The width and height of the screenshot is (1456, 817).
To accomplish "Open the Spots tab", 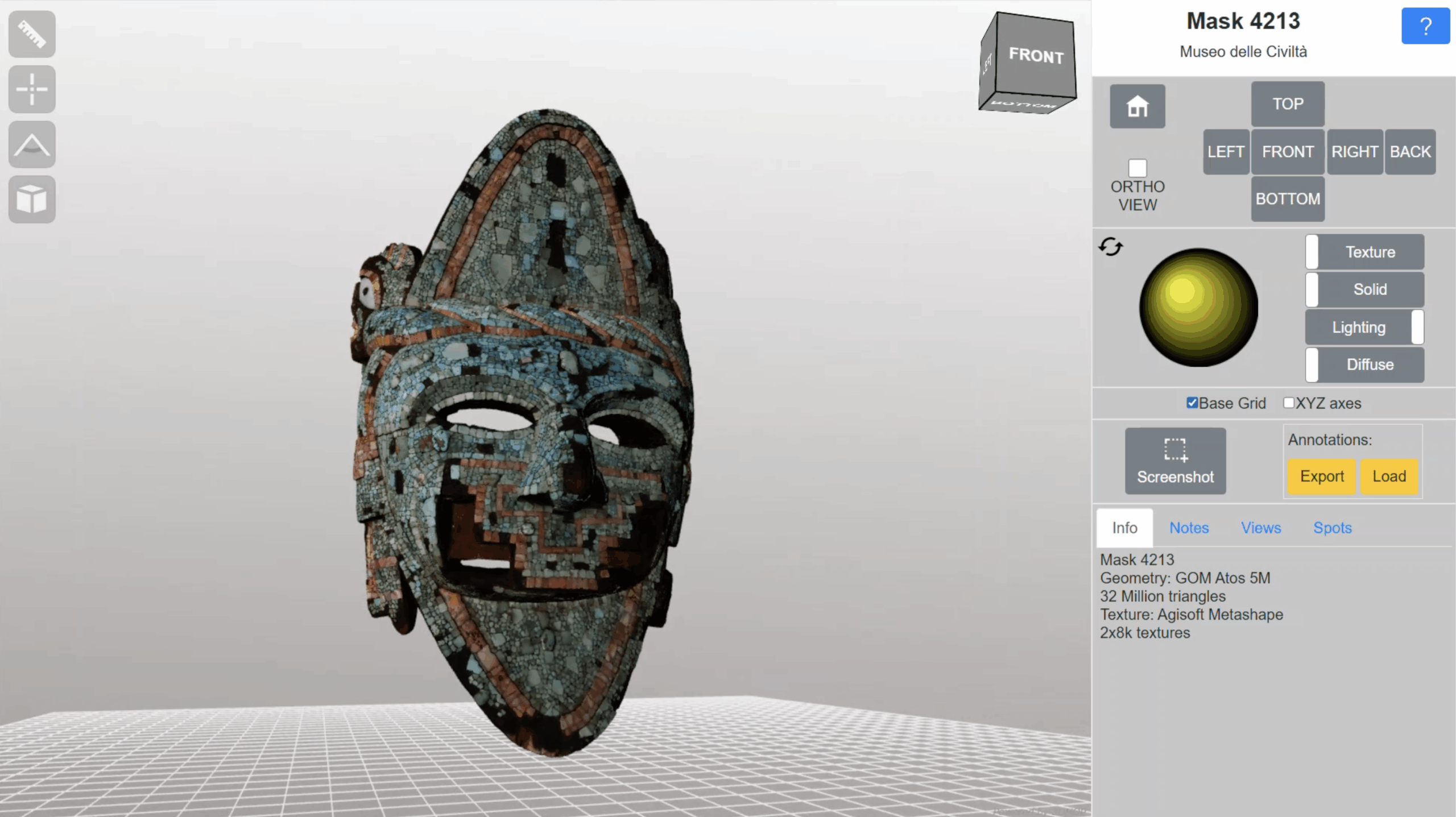I will coord(1332,528).
